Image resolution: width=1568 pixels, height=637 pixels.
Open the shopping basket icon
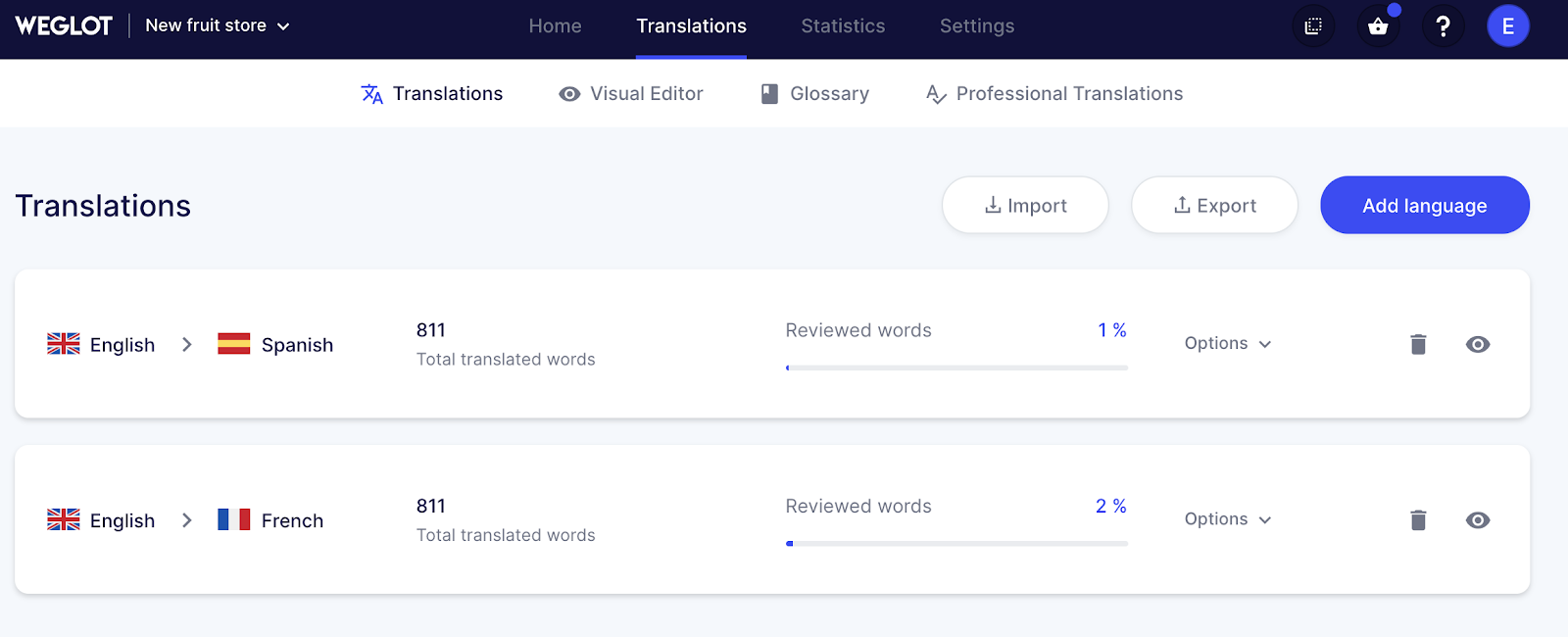[1378, 26]
